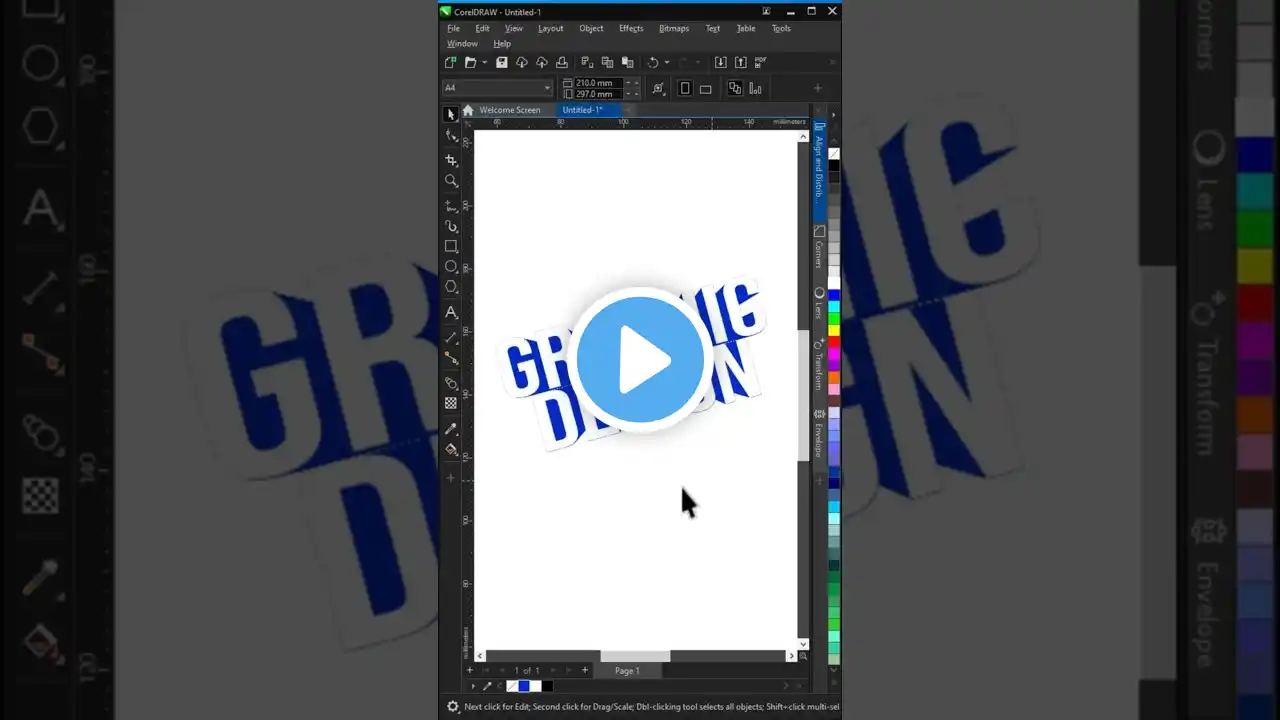1280x720 pixels.
Task: Click the Paste icon in toolbar
Action: [x=626, y=62]
